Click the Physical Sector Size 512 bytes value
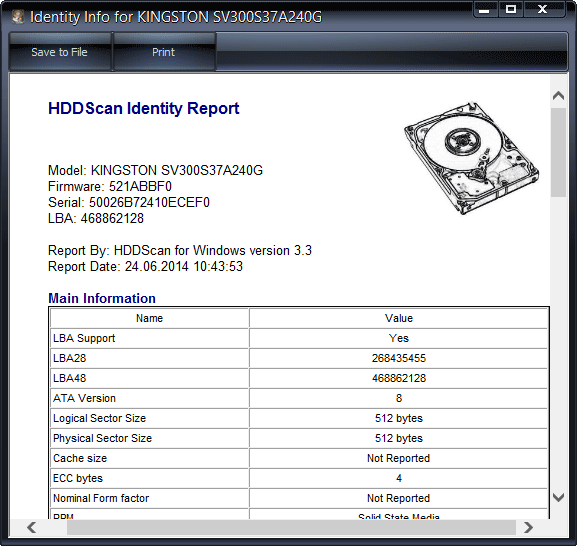 [399, 438]
